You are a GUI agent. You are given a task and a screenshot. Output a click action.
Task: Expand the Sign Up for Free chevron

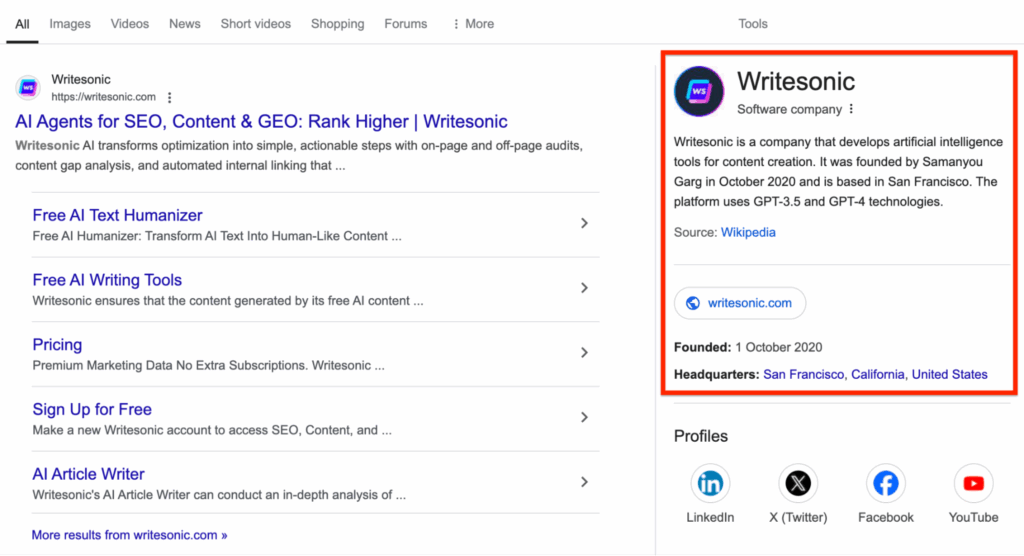click(x=584, y=417)
